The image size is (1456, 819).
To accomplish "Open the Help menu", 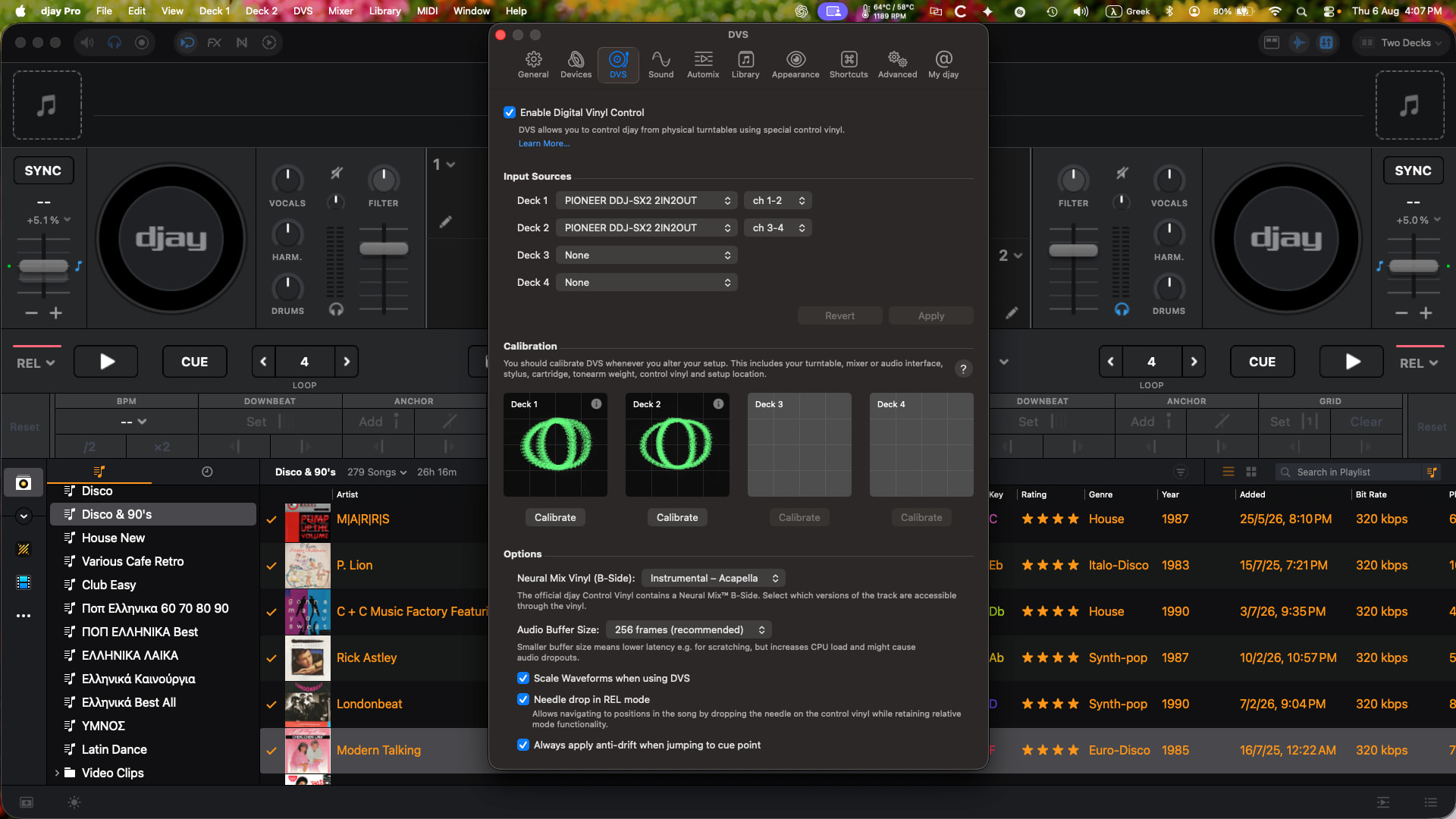I will pyautogui.click(x=516, y=11).
